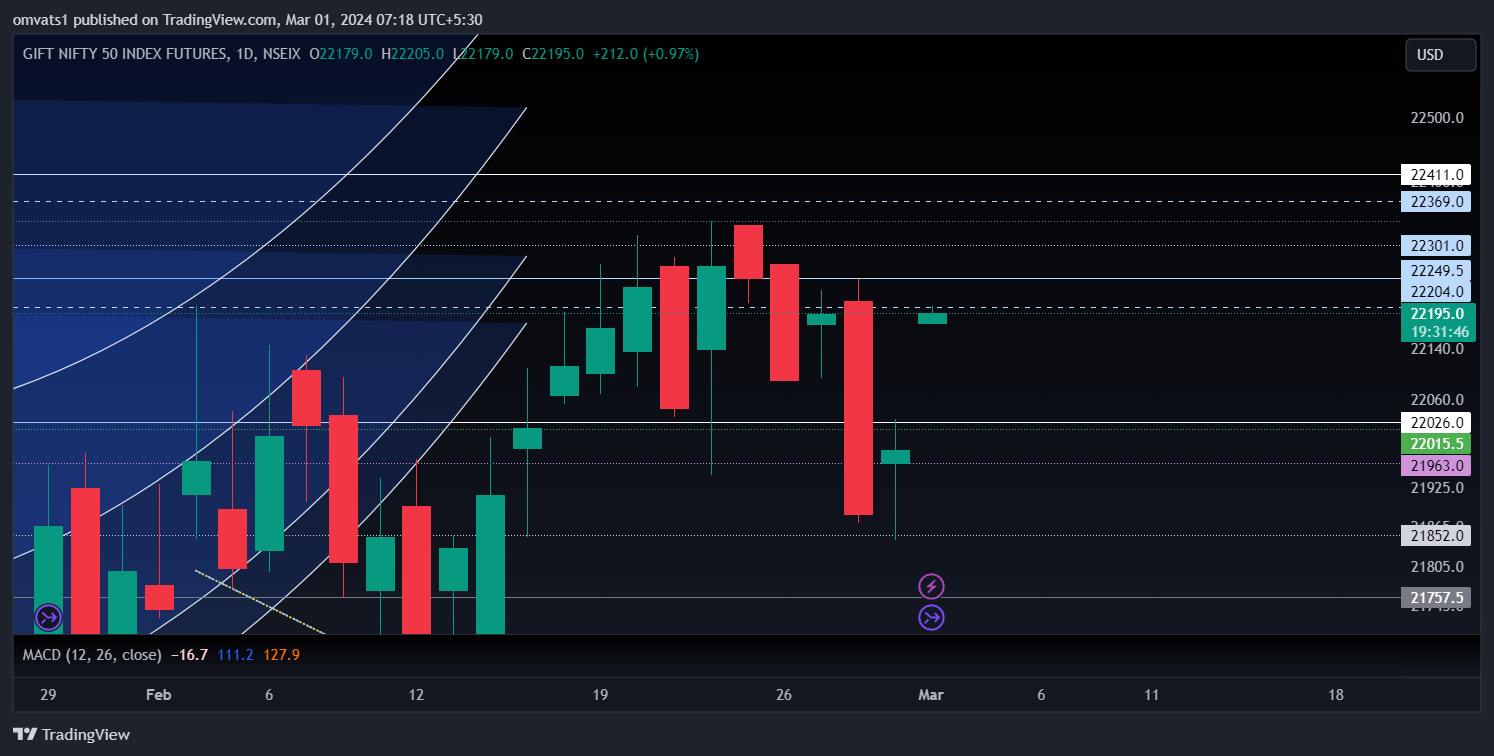Click the high value H22205.0
Viewport: 1494px width, 756px height.
click(x=413, y=54)
